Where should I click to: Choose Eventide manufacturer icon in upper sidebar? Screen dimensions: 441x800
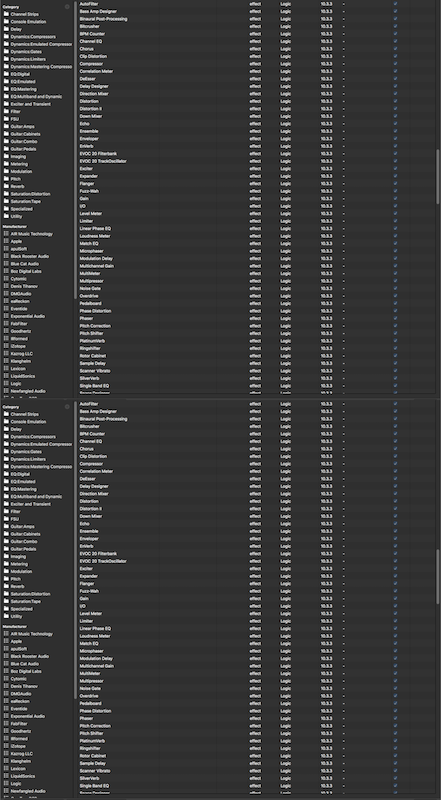[x=6, y=309]
